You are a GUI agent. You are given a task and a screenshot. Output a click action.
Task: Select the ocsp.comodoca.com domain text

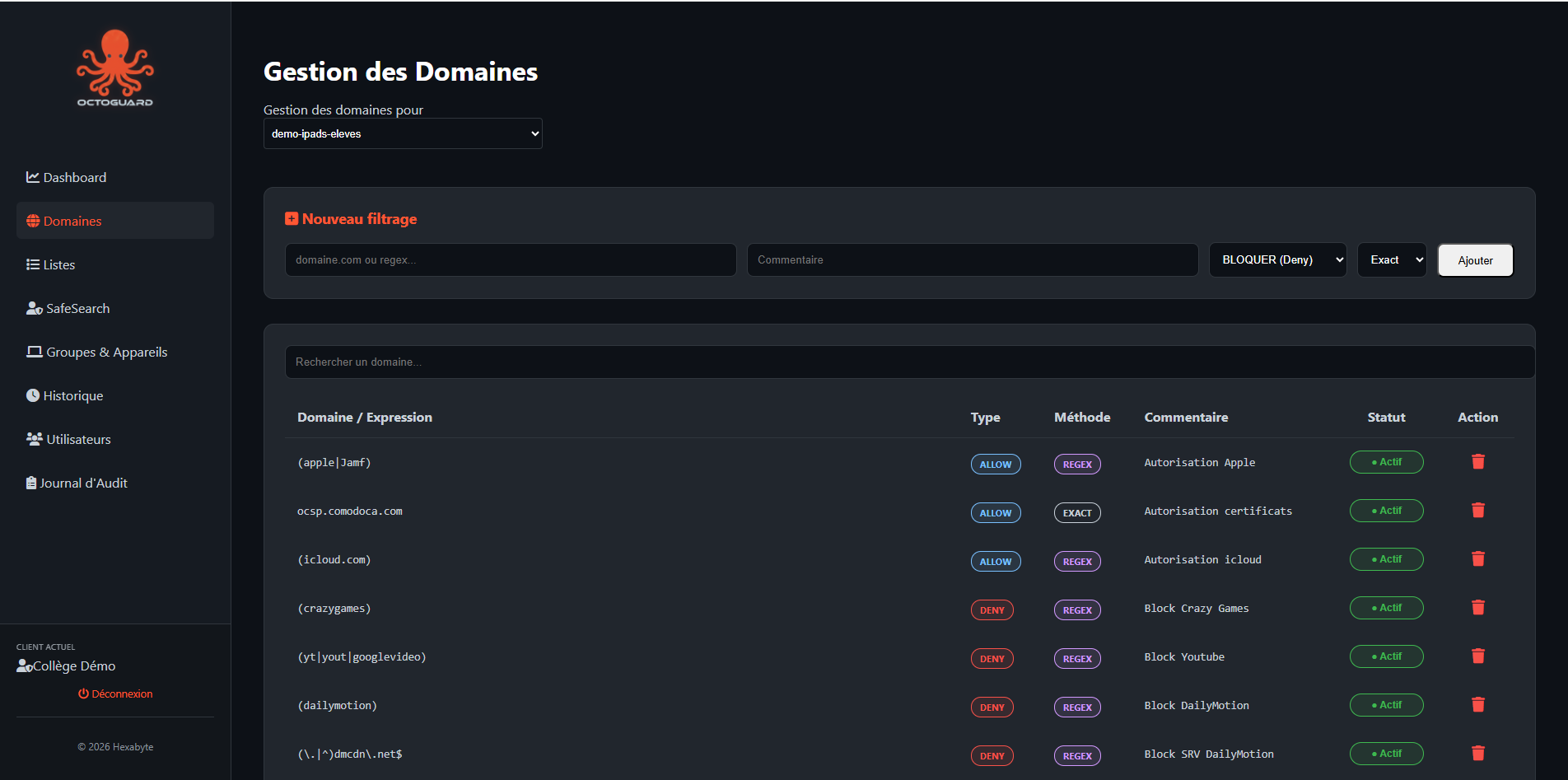click(x=350, y=511)
